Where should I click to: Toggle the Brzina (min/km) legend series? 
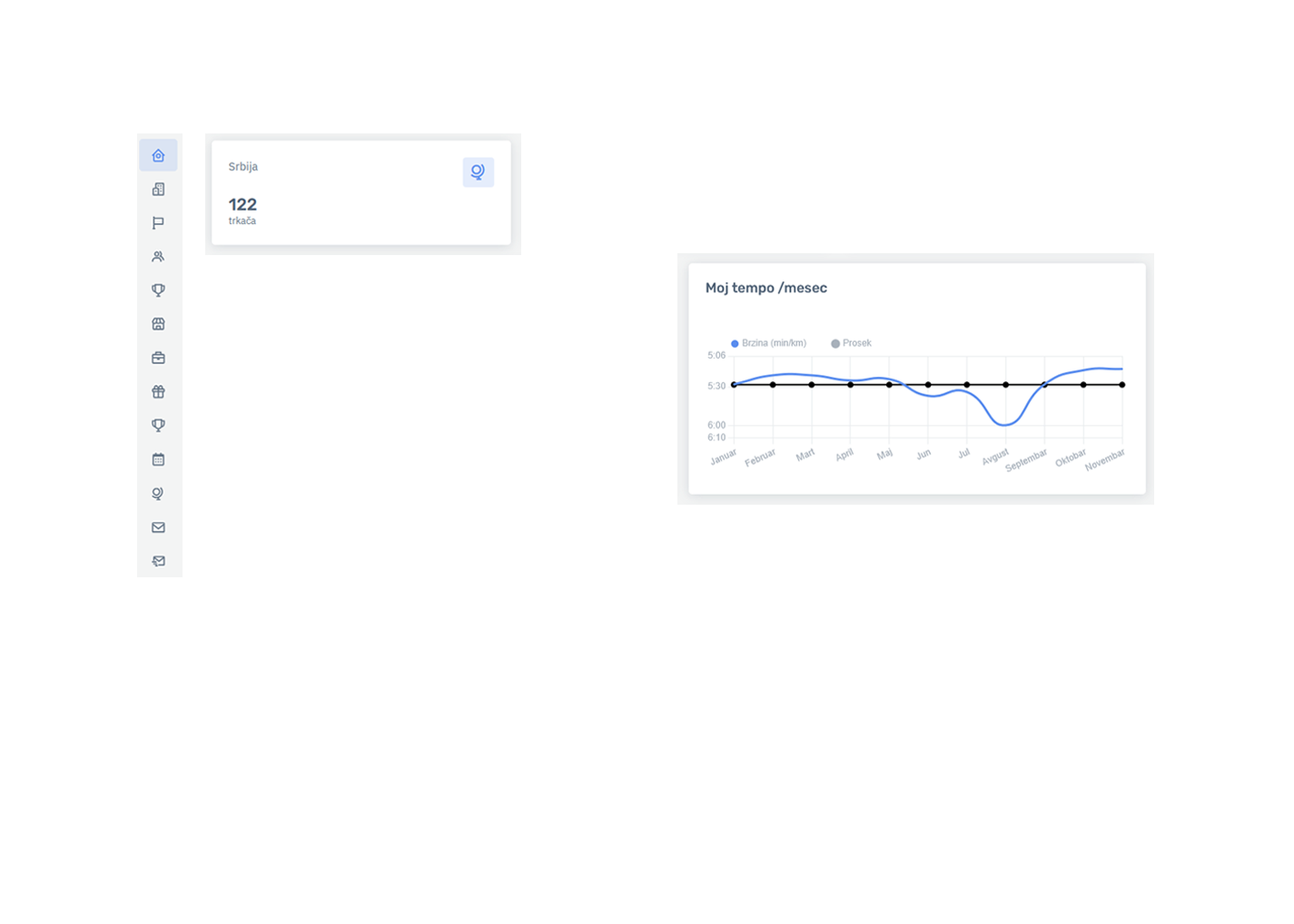[768, 343]
